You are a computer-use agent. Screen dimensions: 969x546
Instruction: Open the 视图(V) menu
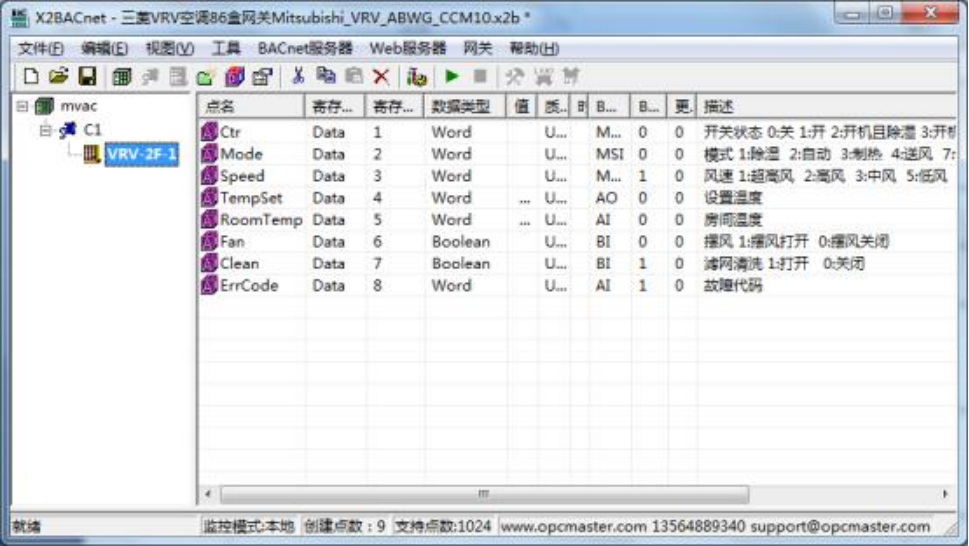click(169, 48)
